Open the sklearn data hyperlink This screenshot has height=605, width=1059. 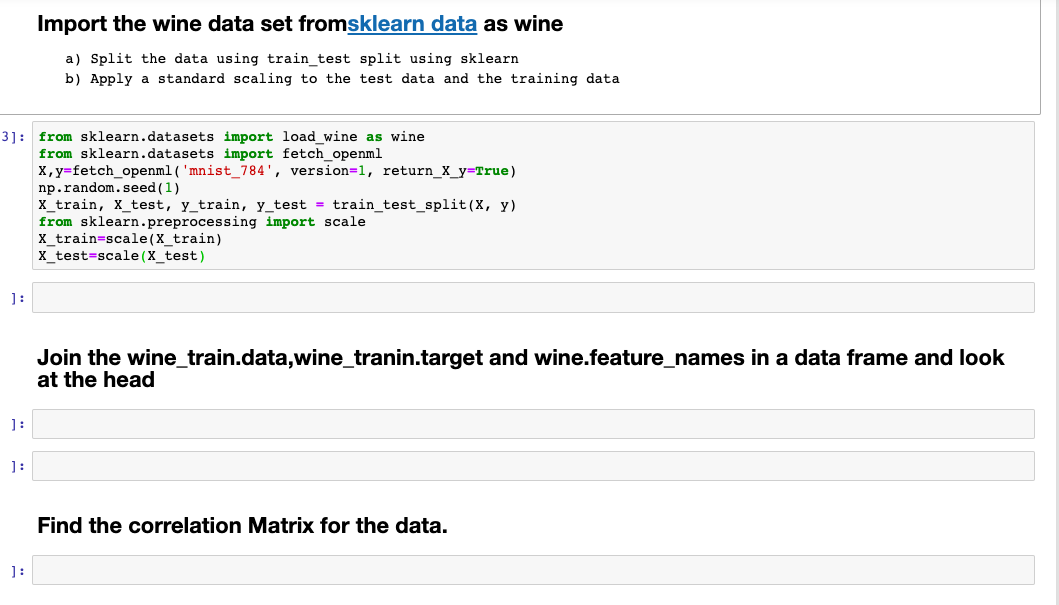click(412, 24)
